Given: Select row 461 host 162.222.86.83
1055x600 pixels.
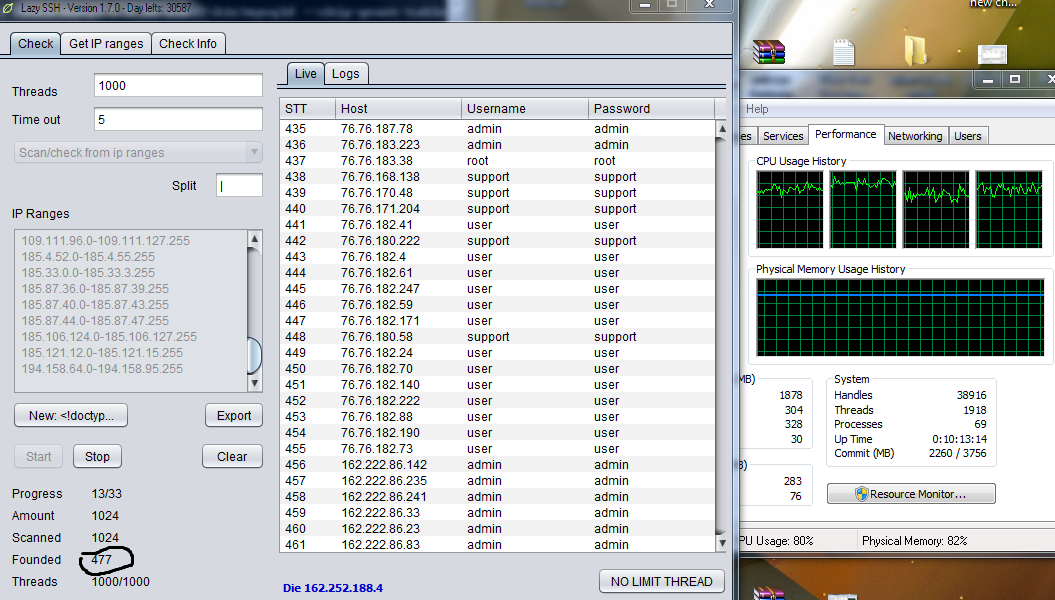Looking at the screenshot, I should pyautogui.click(x=497, y=545).
